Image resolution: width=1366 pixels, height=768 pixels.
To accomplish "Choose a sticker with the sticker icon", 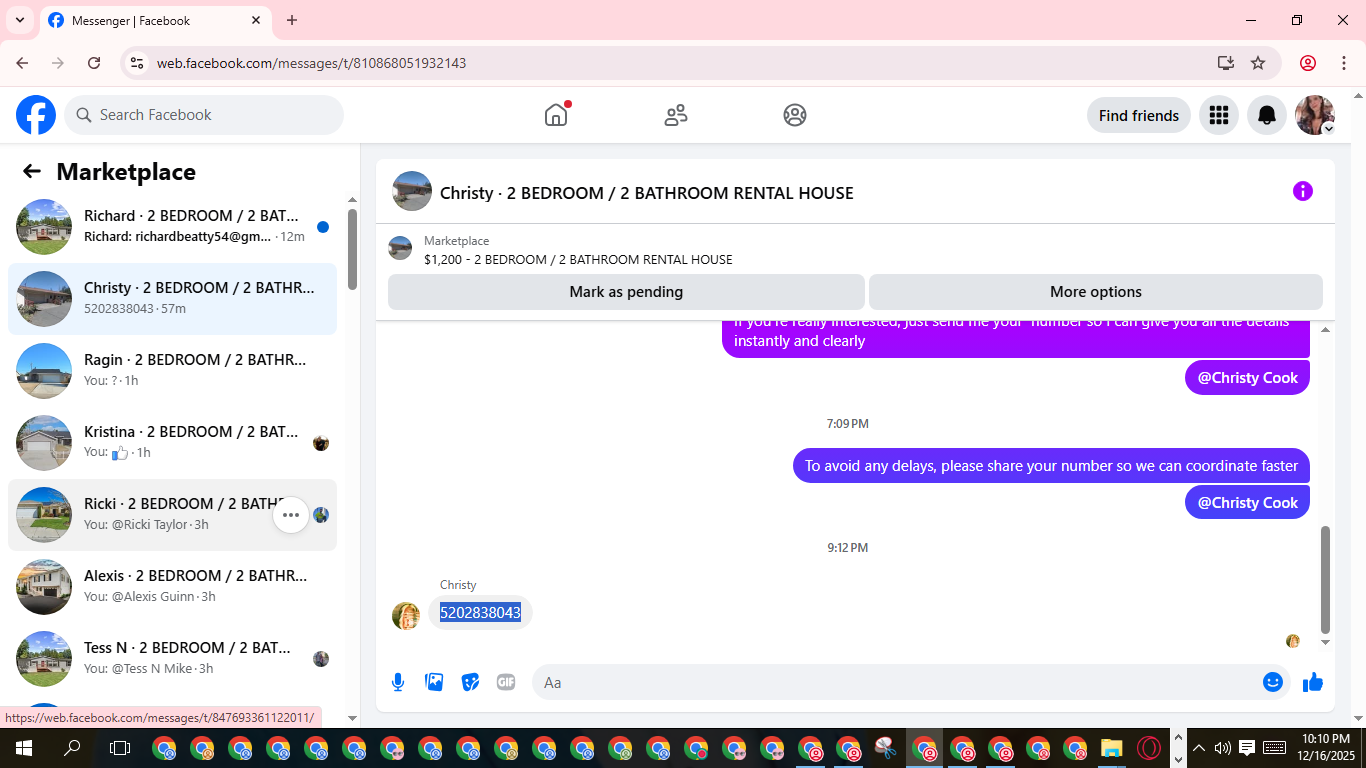I will click(x=470, y=682).
